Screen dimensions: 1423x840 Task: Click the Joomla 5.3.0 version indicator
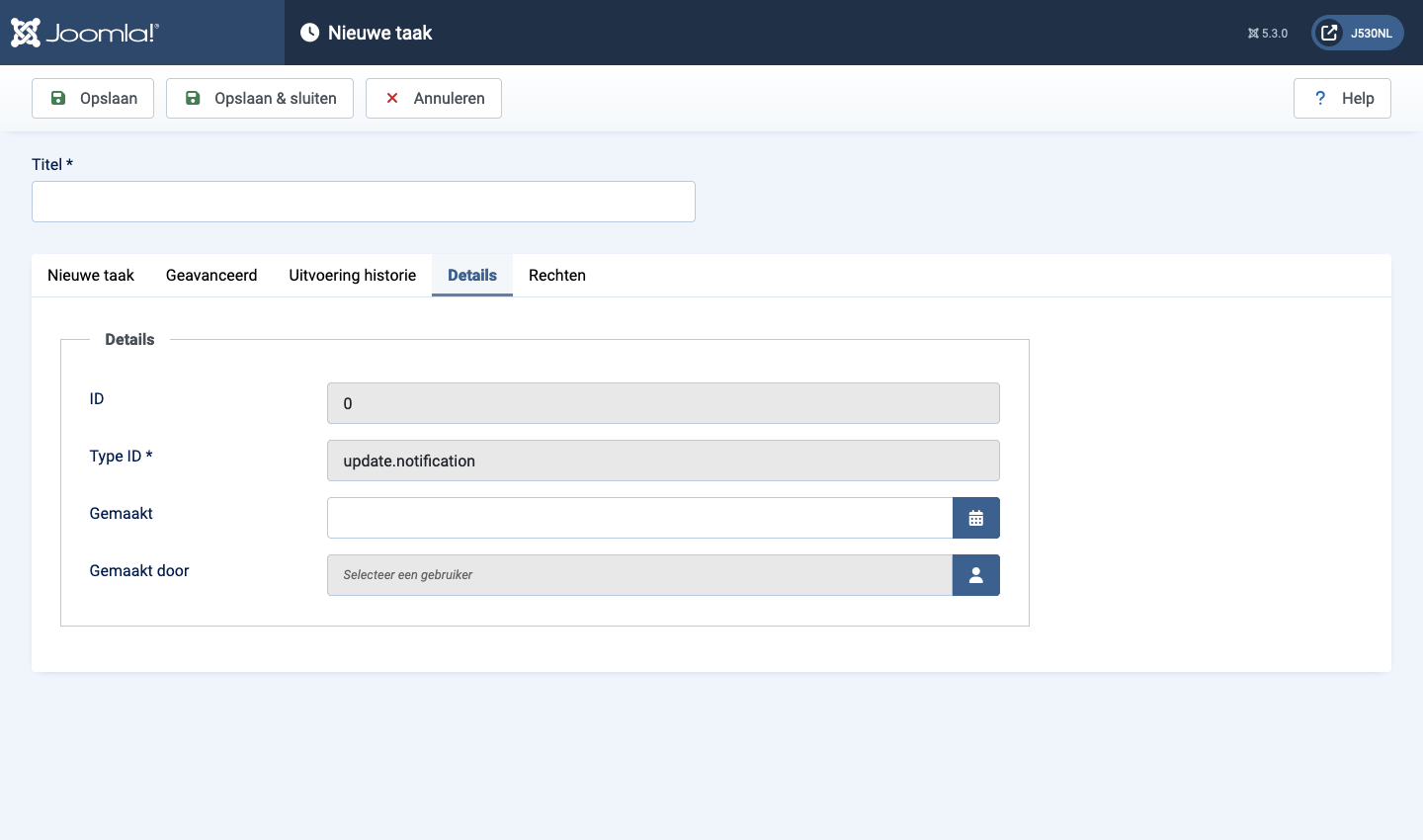(x=1268, y=34)
